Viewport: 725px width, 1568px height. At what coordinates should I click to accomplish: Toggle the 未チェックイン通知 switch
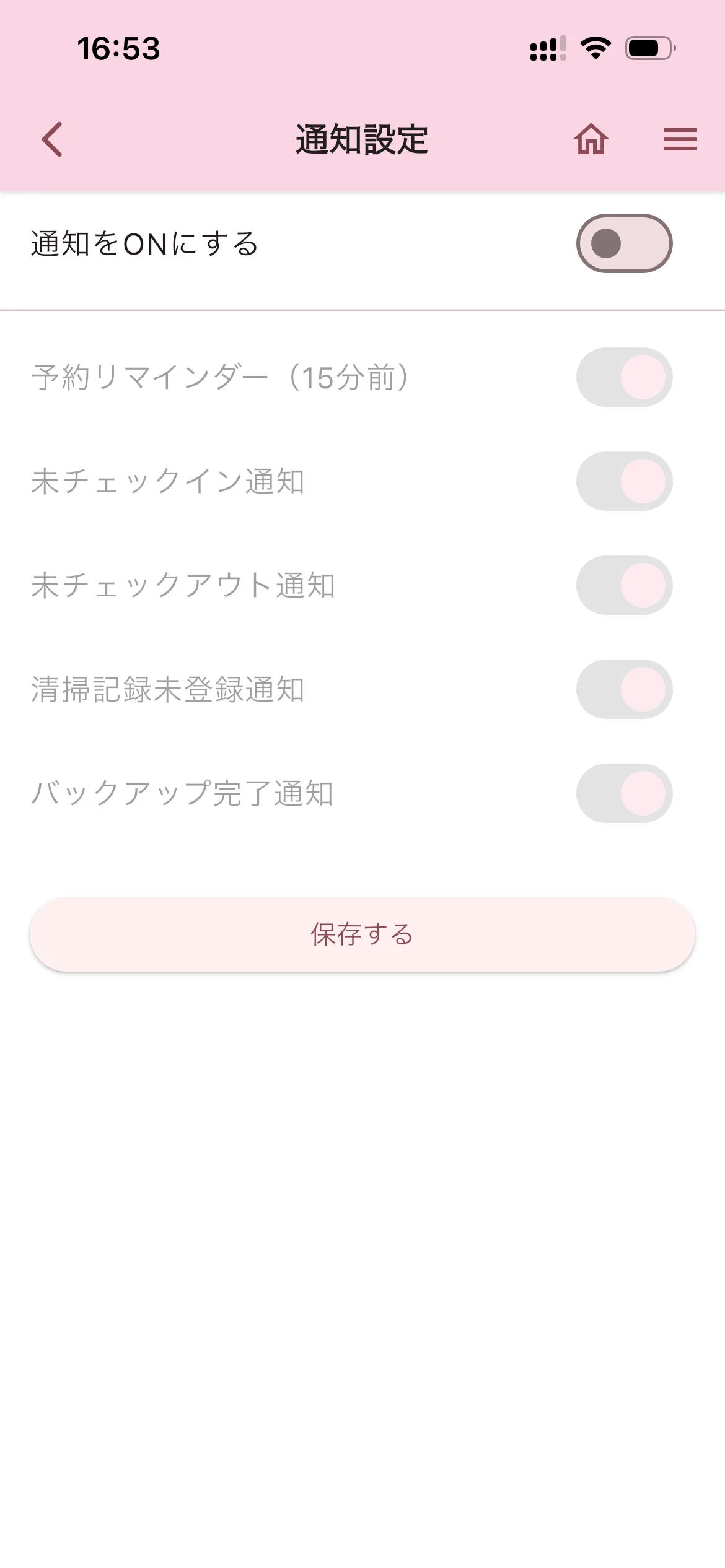point(624,481)
